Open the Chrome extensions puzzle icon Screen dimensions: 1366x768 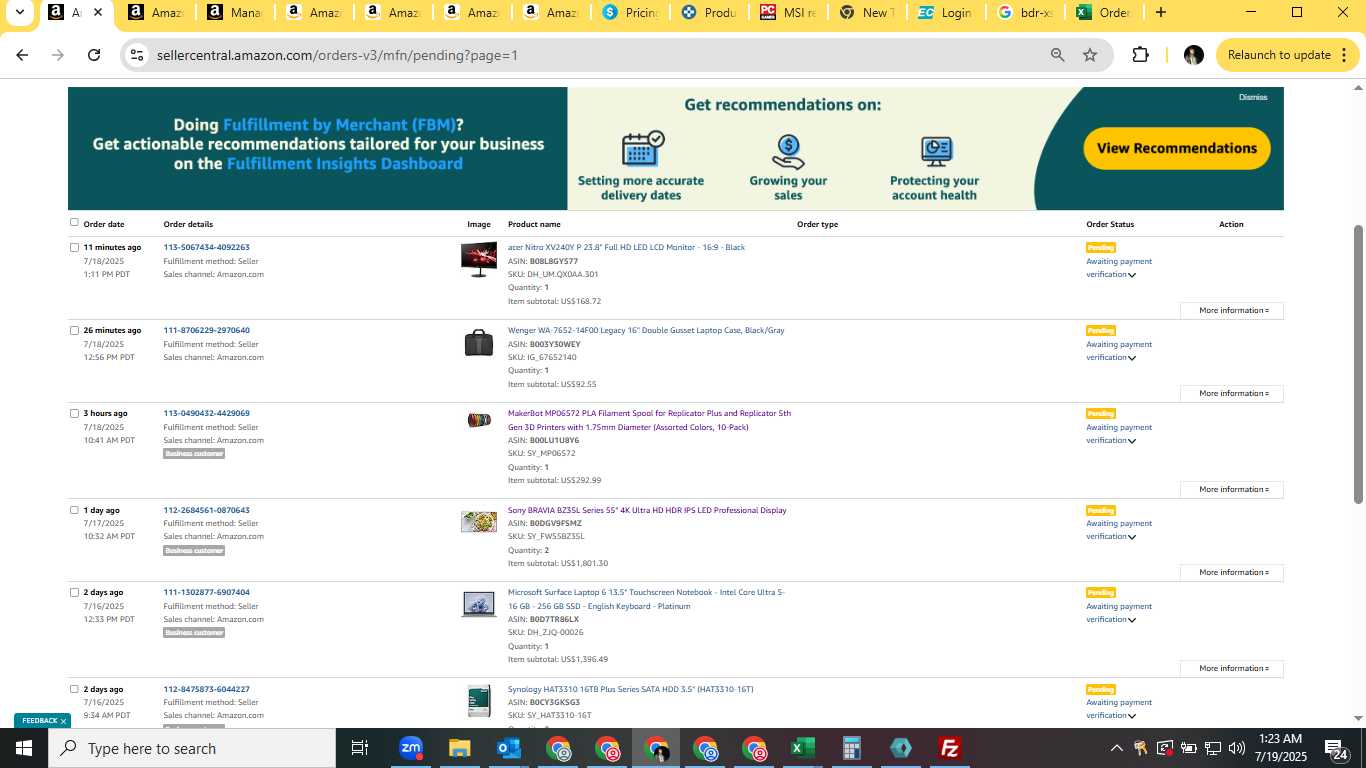tap(1140, 55)
